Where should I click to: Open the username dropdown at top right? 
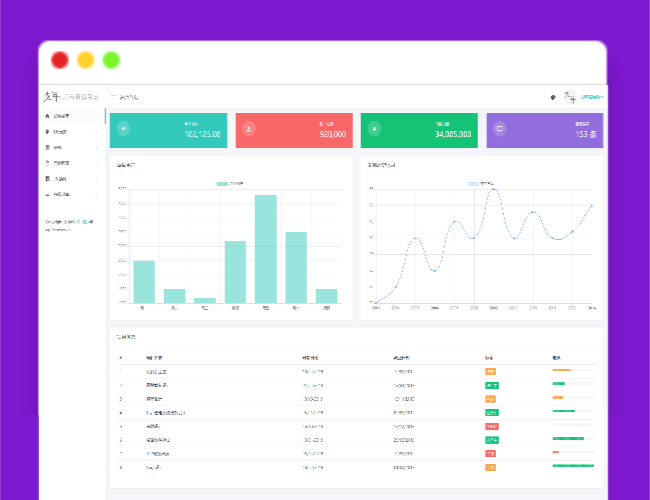(x=592, y=97)
